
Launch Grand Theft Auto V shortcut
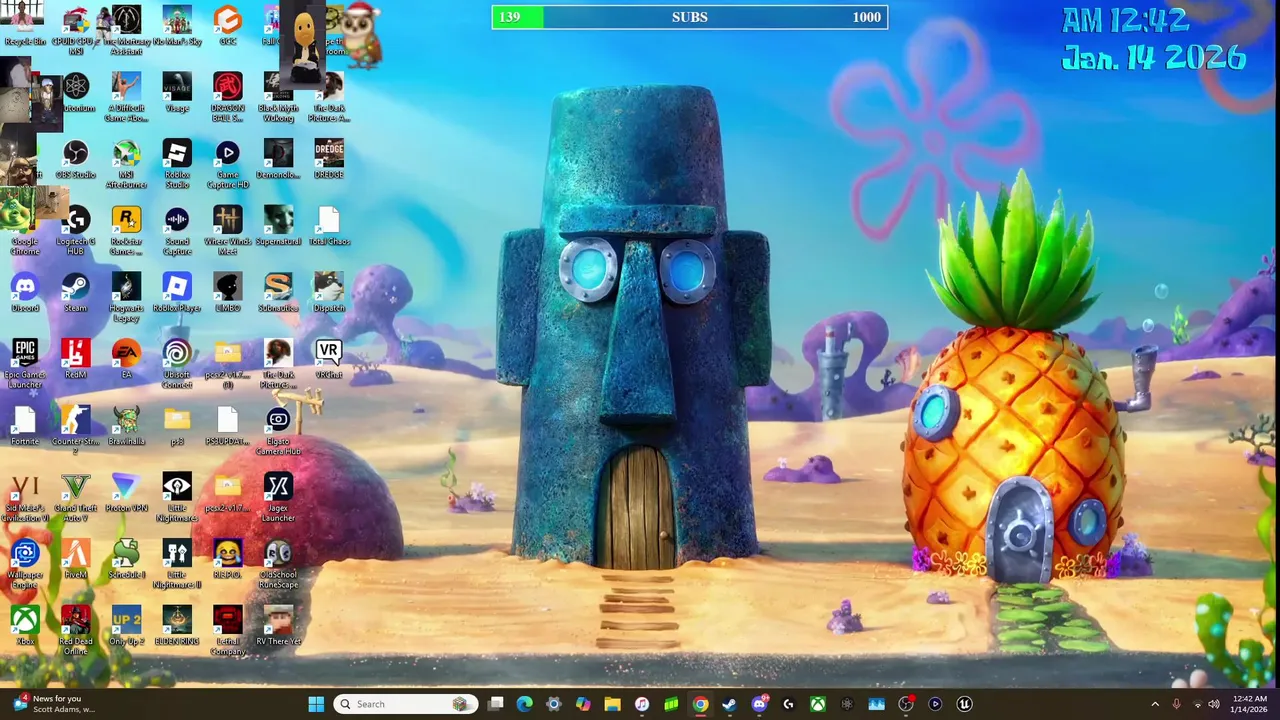point(76,497)
